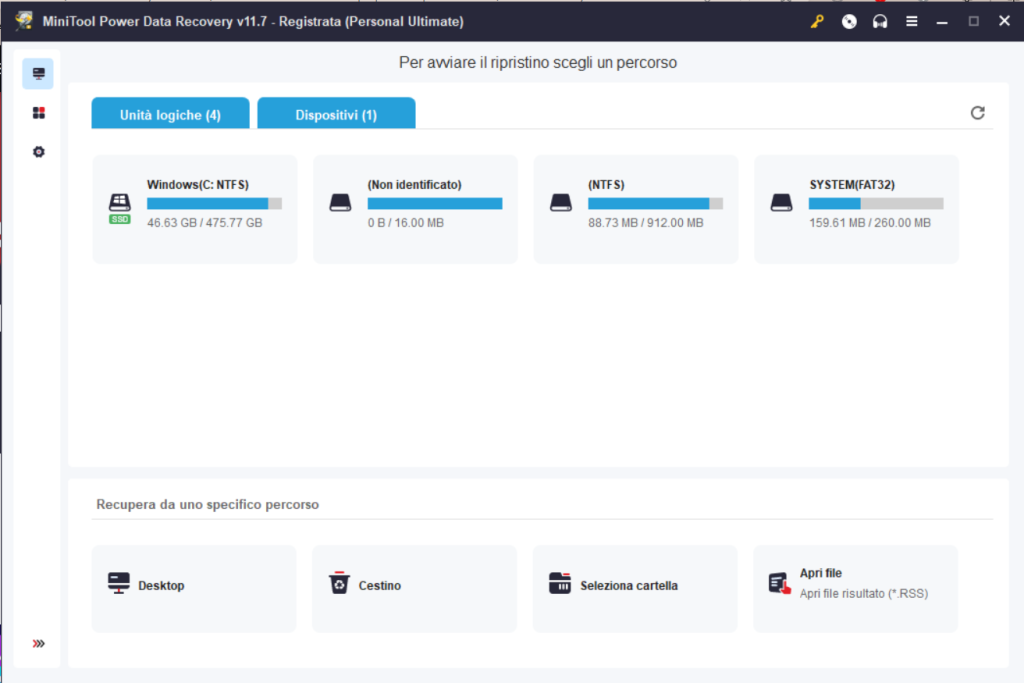Click the 88.73 MB NTFS usage bar
1024x683 pixels.
656,204
